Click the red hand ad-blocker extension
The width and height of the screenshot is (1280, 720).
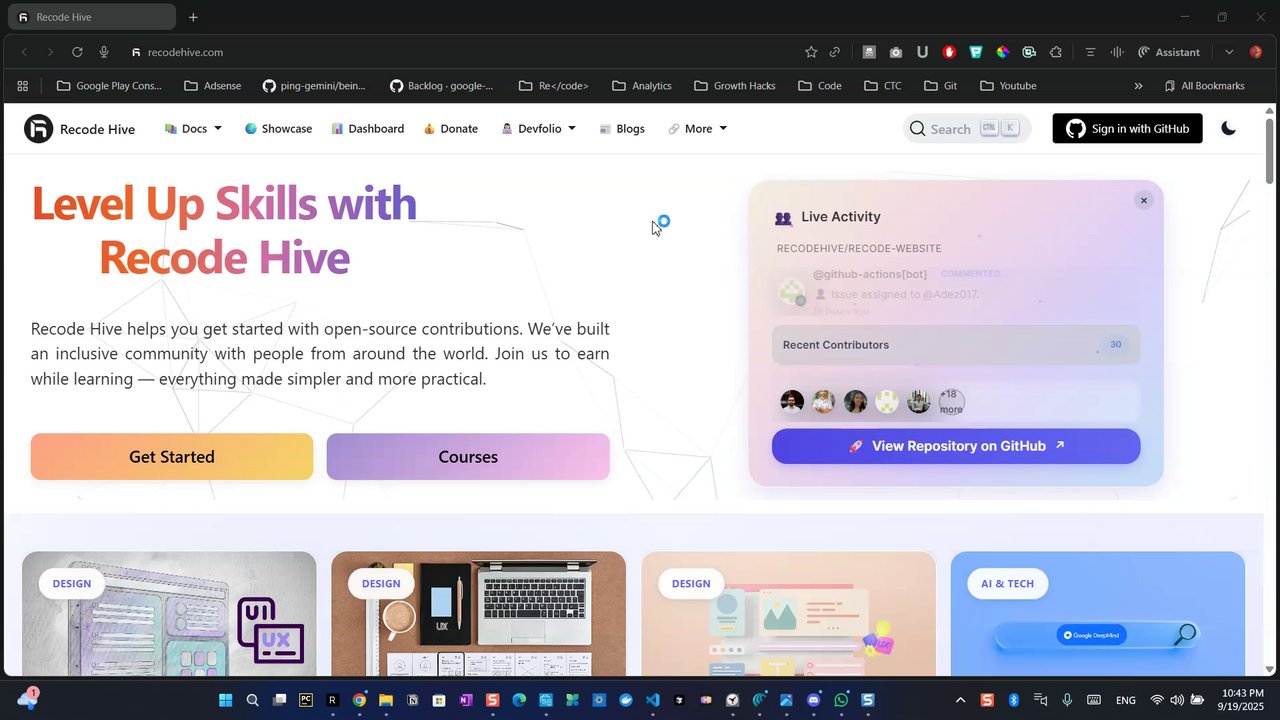(x=949, y=52)
